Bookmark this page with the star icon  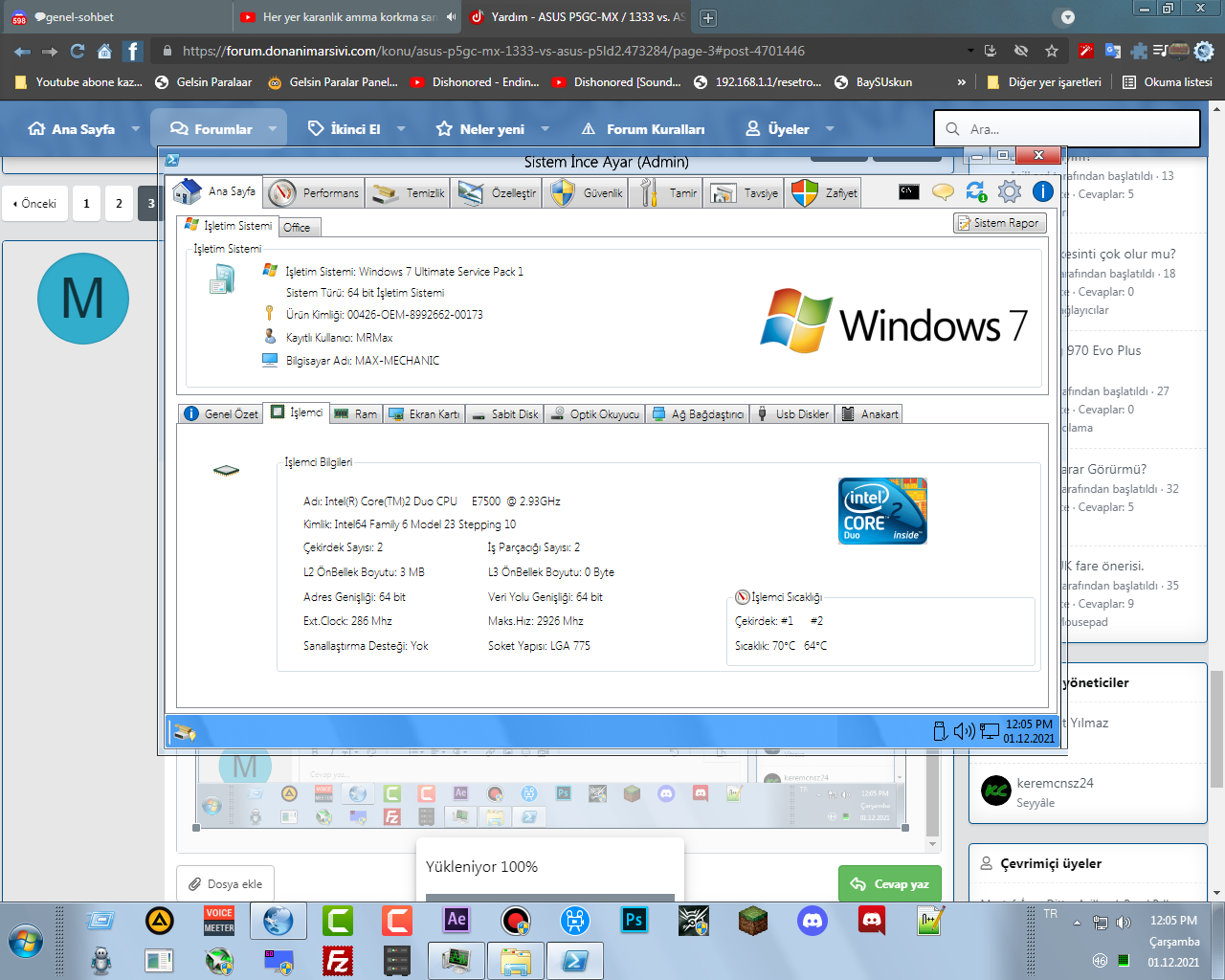(1052, 51)
